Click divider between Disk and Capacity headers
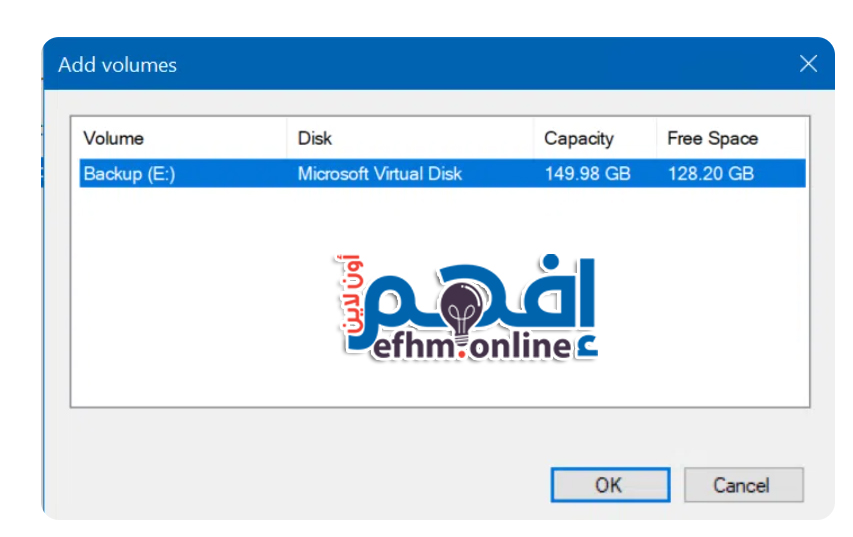The width and height of the screenshot is (853, 537). [x=534, y=139]
